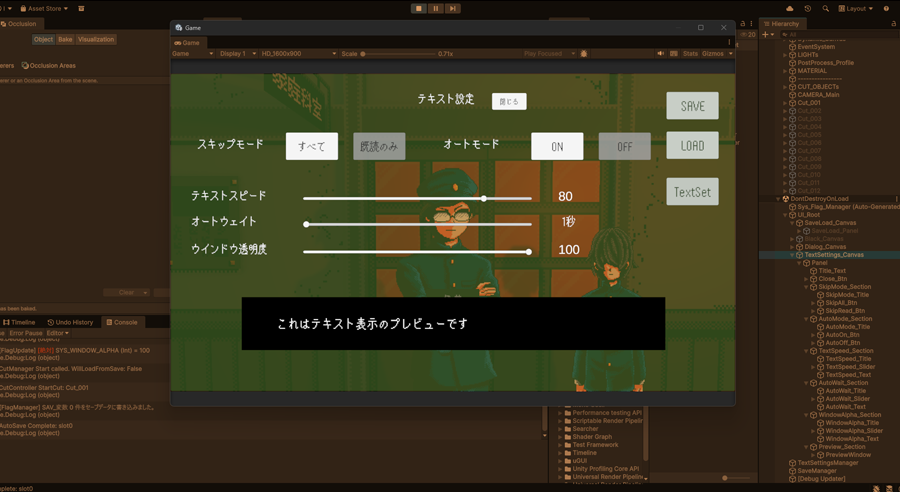This screenshot has height=492, width=900.
Task: Set auto mode to OFF
Action: [624, 146]
